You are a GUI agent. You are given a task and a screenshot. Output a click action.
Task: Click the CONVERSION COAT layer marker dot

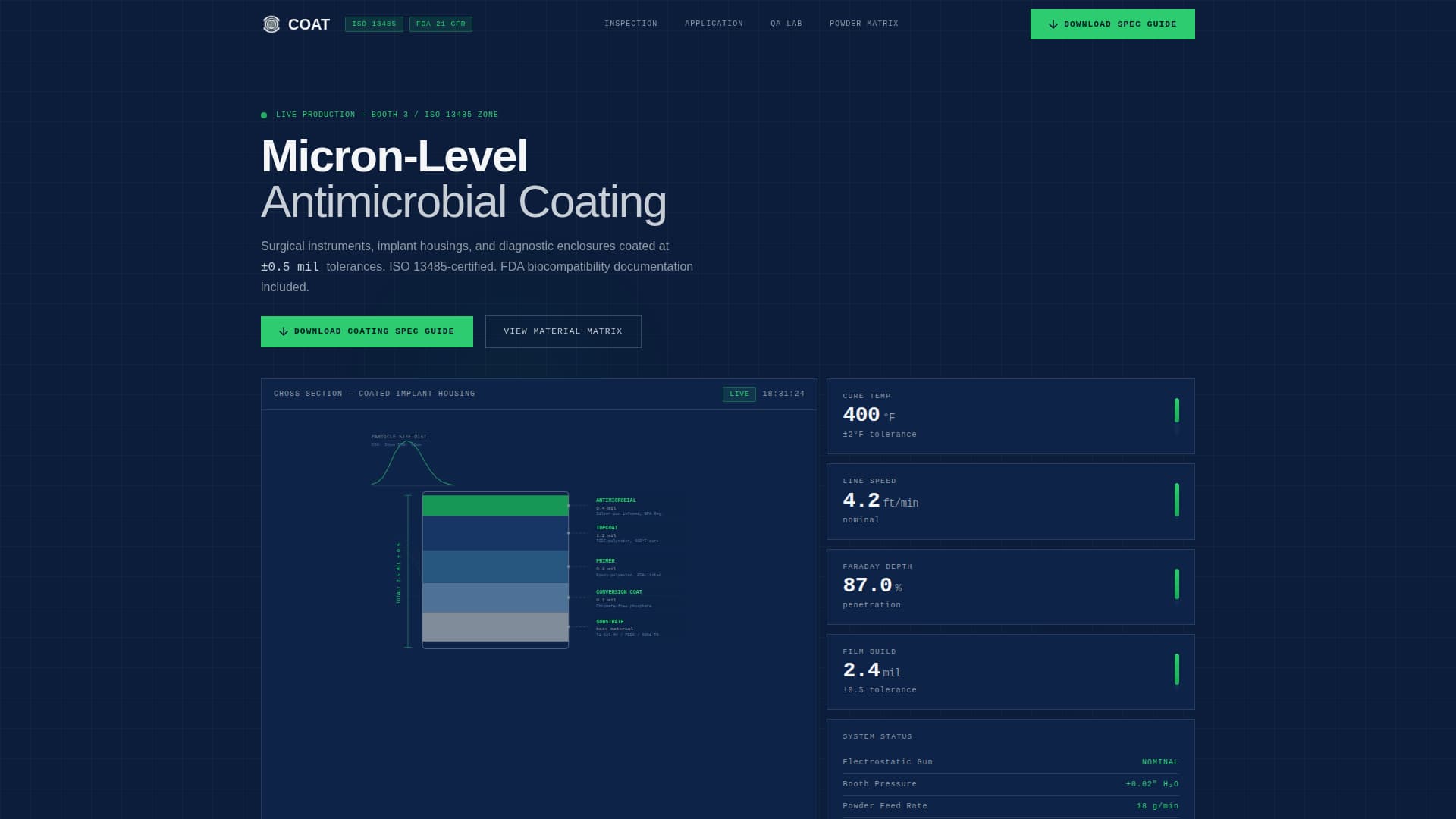click(x=569, y=597)
